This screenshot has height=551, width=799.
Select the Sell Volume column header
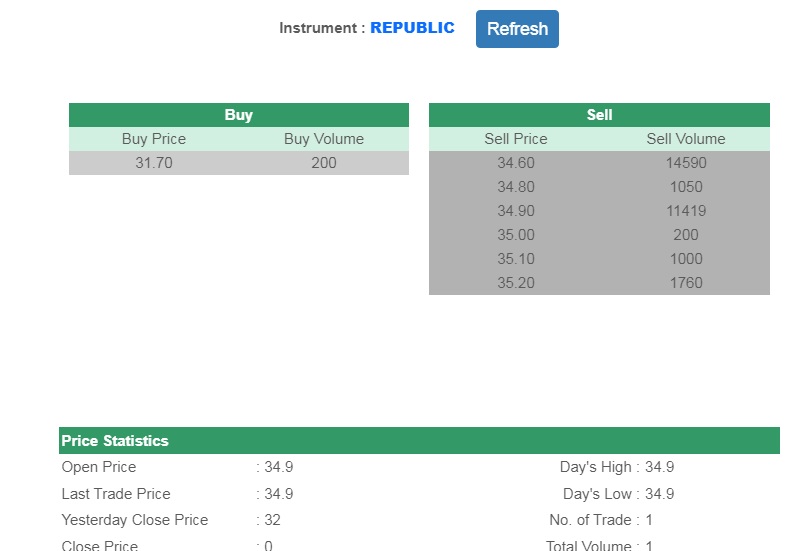pyautogui.click(x=686, y=139)
